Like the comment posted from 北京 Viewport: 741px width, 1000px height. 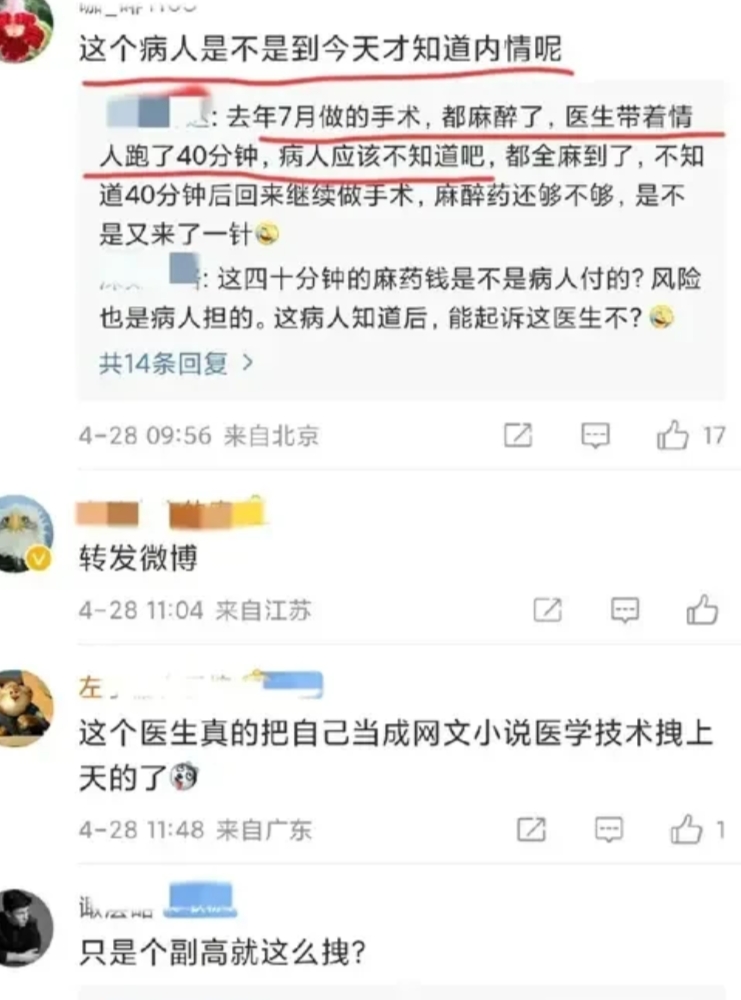point(673,436)
